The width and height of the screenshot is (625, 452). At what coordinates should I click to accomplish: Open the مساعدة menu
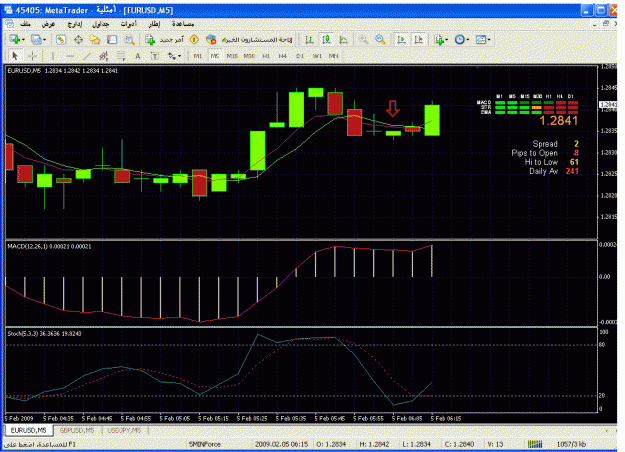[x=183, y=24]
